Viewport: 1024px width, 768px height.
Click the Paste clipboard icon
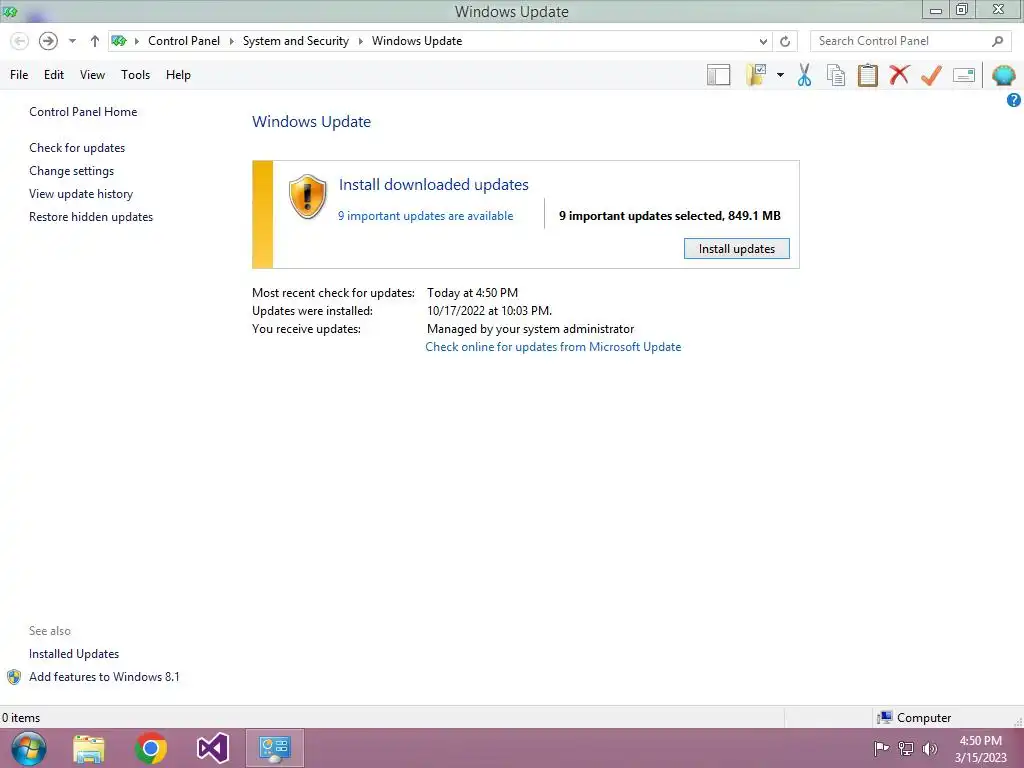tap(867, 75)
